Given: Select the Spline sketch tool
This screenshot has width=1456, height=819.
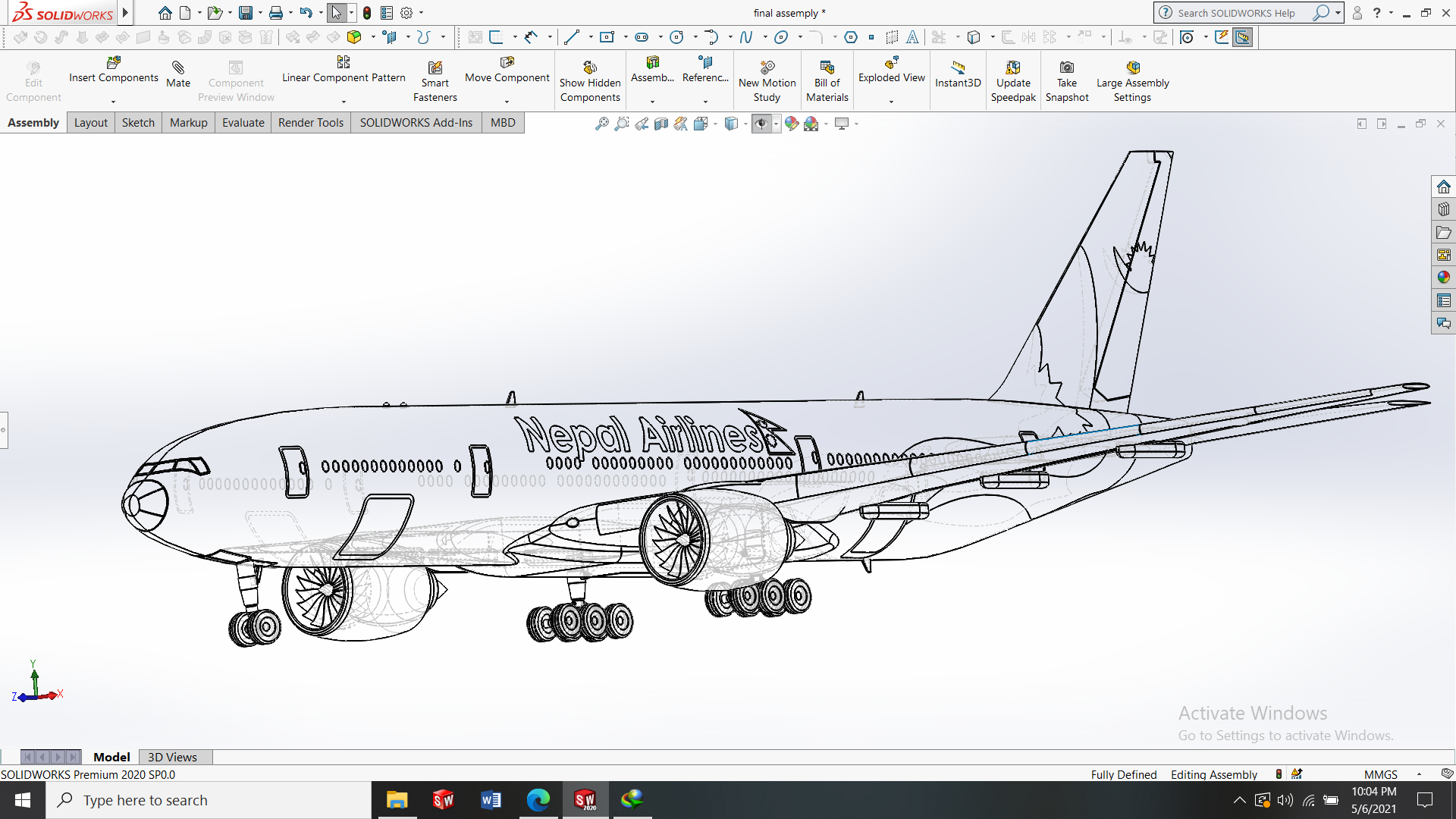Looking at the screenshot, I should [x=746, y=36].
